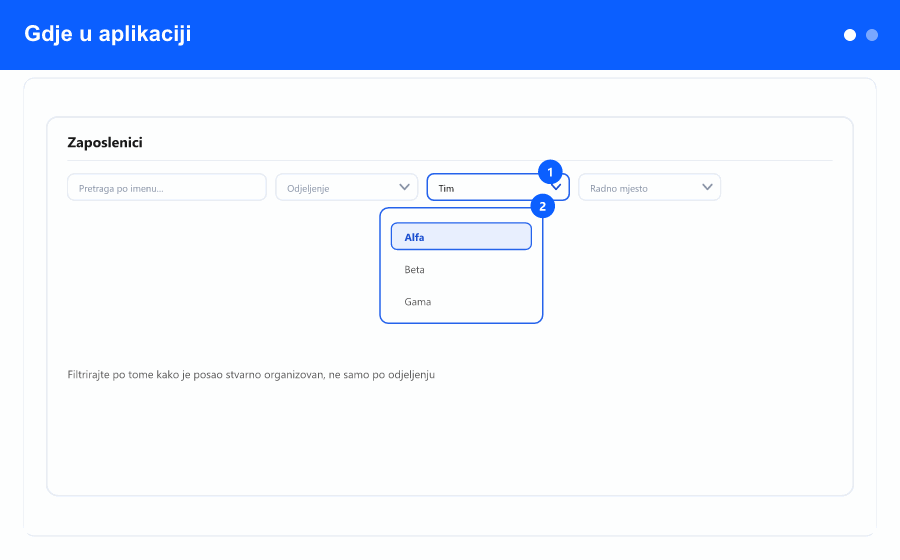This screenshot has width=900, height=560.
Task: Click the Pretraga po imenu search field
Action: tap(166, 188)
